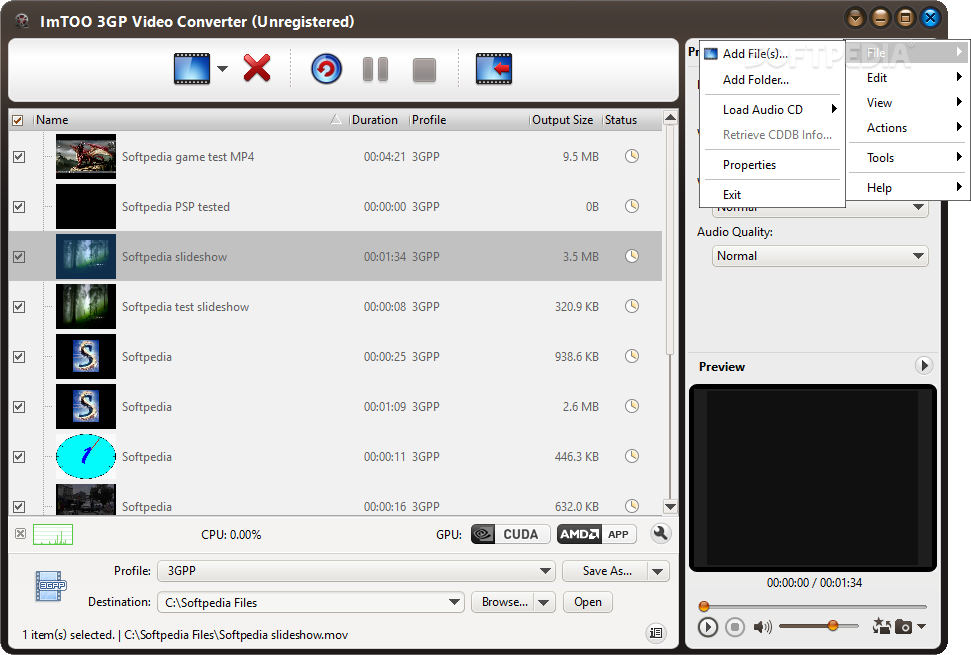Open the Audio Quality Normal dropdown

820,256
